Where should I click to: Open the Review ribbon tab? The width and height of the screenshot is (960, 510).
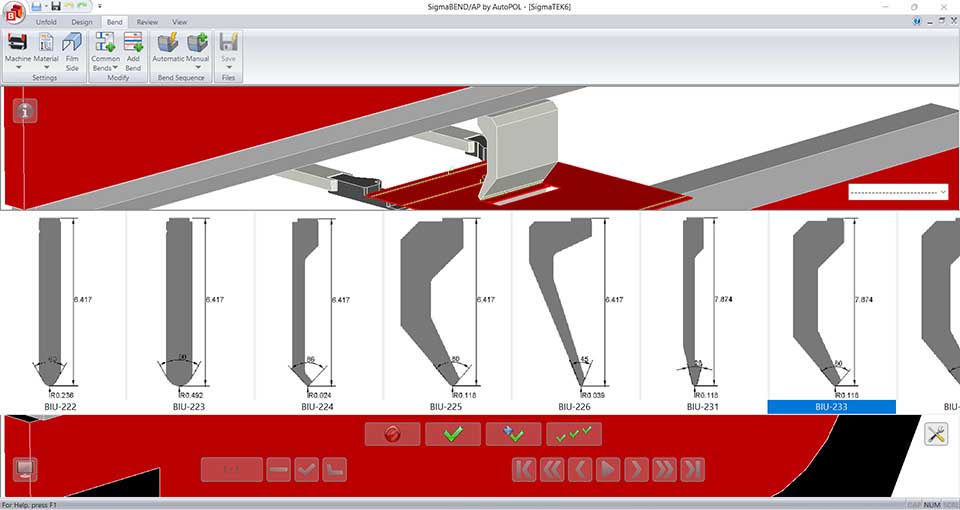tap(147, 22)
